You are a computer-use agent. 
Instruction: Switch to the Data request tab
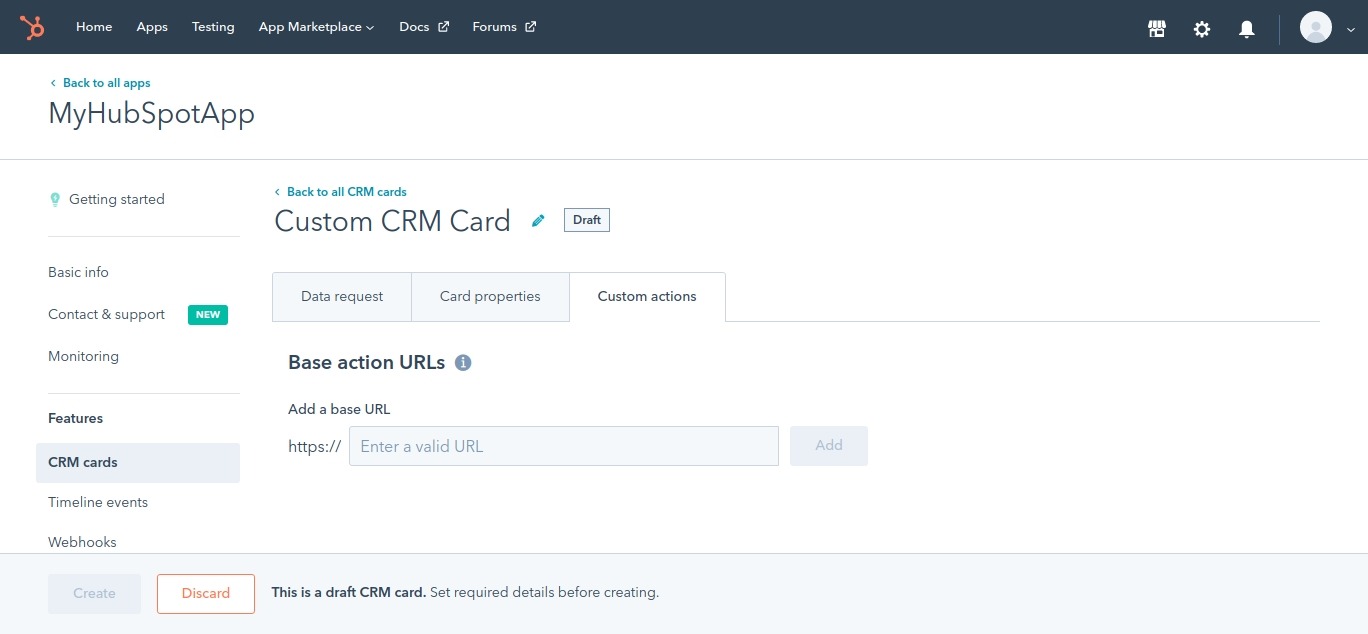pyautogui.click(x=342, y=297)
